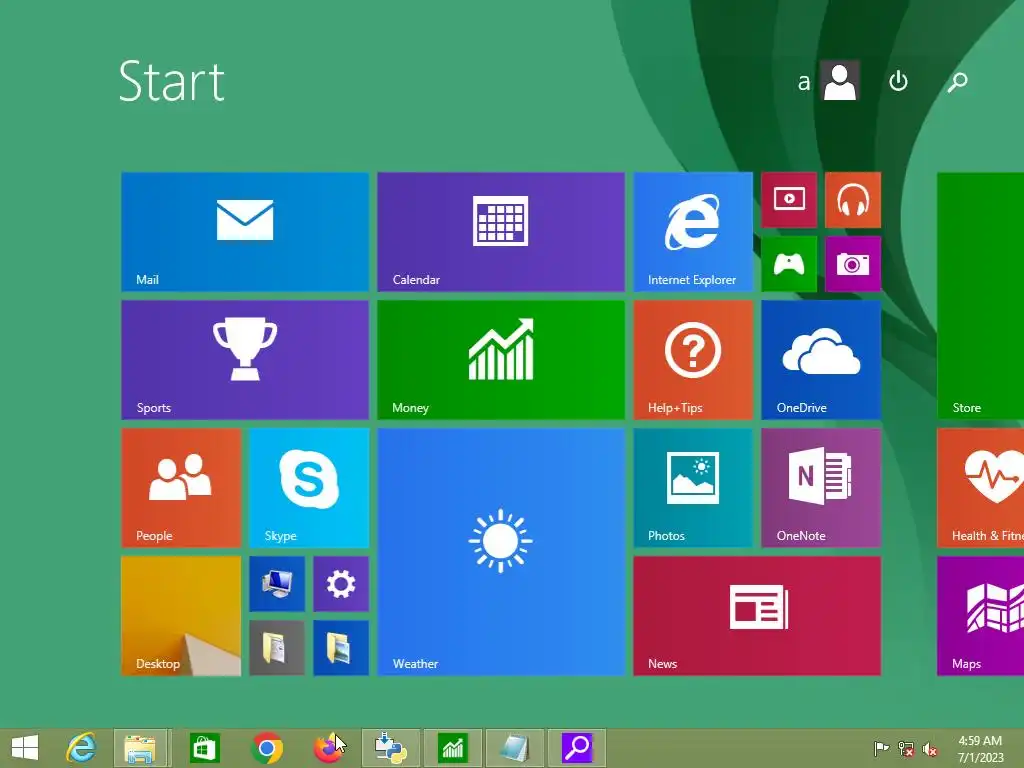Open the Music tile with headphones icon
1024x768 pixels.
click(853, 200)
